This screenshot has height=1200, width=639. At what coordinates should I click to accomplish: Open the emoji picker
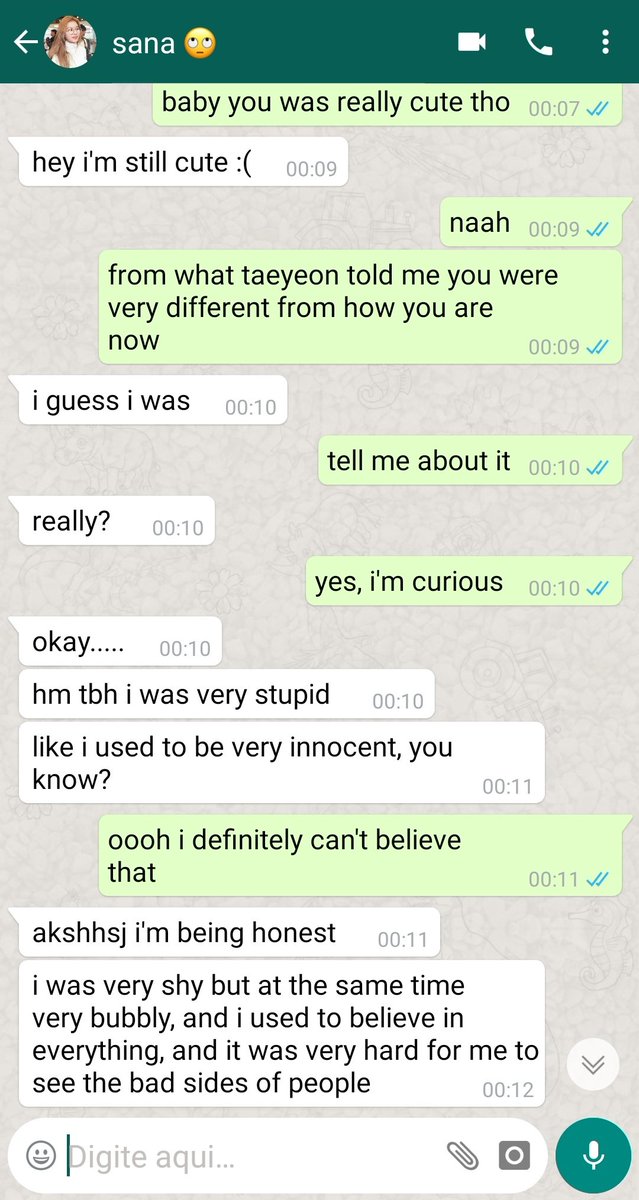tap(41, 1156)
